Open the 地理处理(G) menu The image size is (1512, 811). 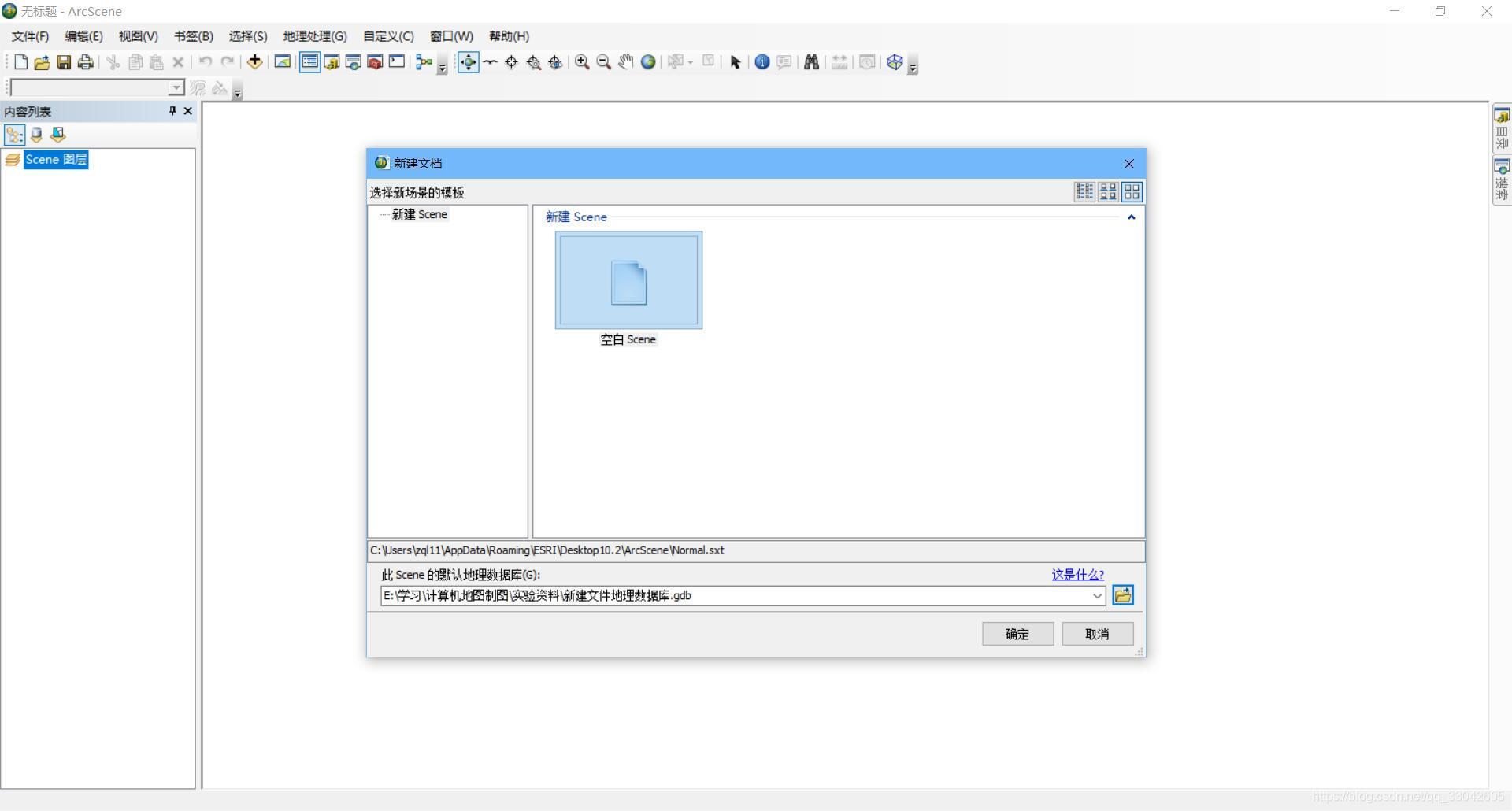tap(315, 36)
